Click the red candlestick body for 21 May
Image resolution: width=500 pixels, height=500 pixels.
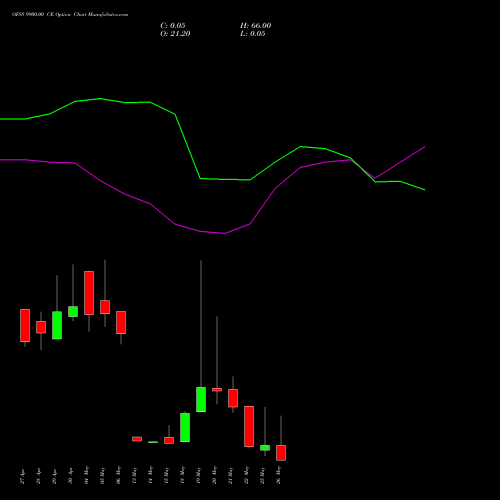click(233, 398)
